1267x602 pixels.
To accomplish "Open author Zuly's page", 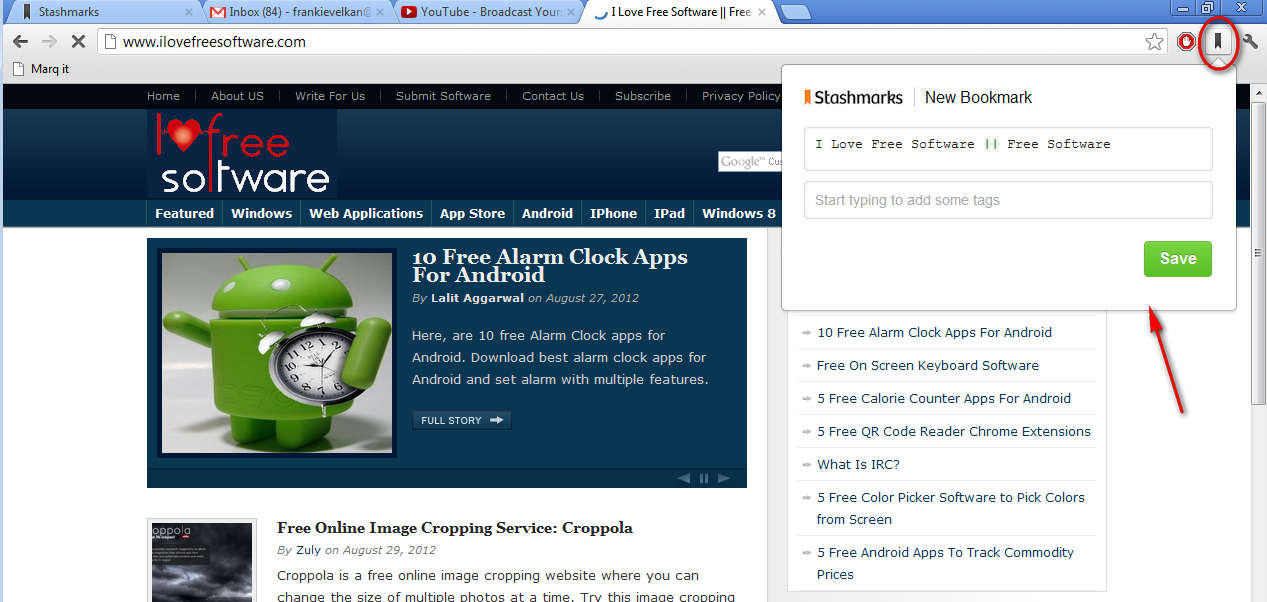I will (308, 550).
